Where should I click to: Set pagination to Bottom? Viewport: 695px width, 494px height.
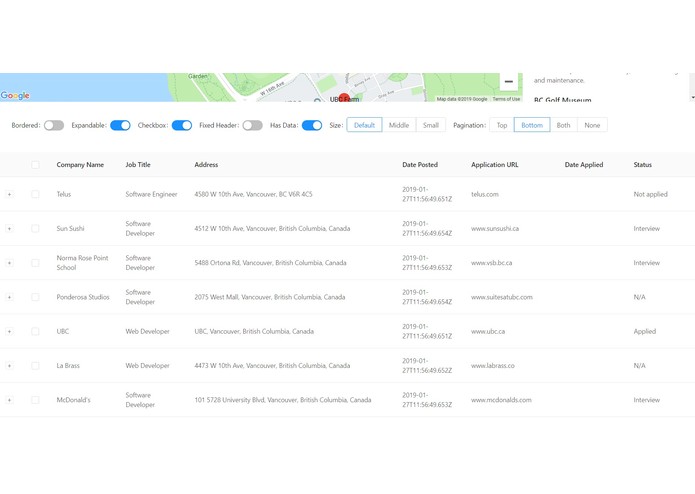532,125
